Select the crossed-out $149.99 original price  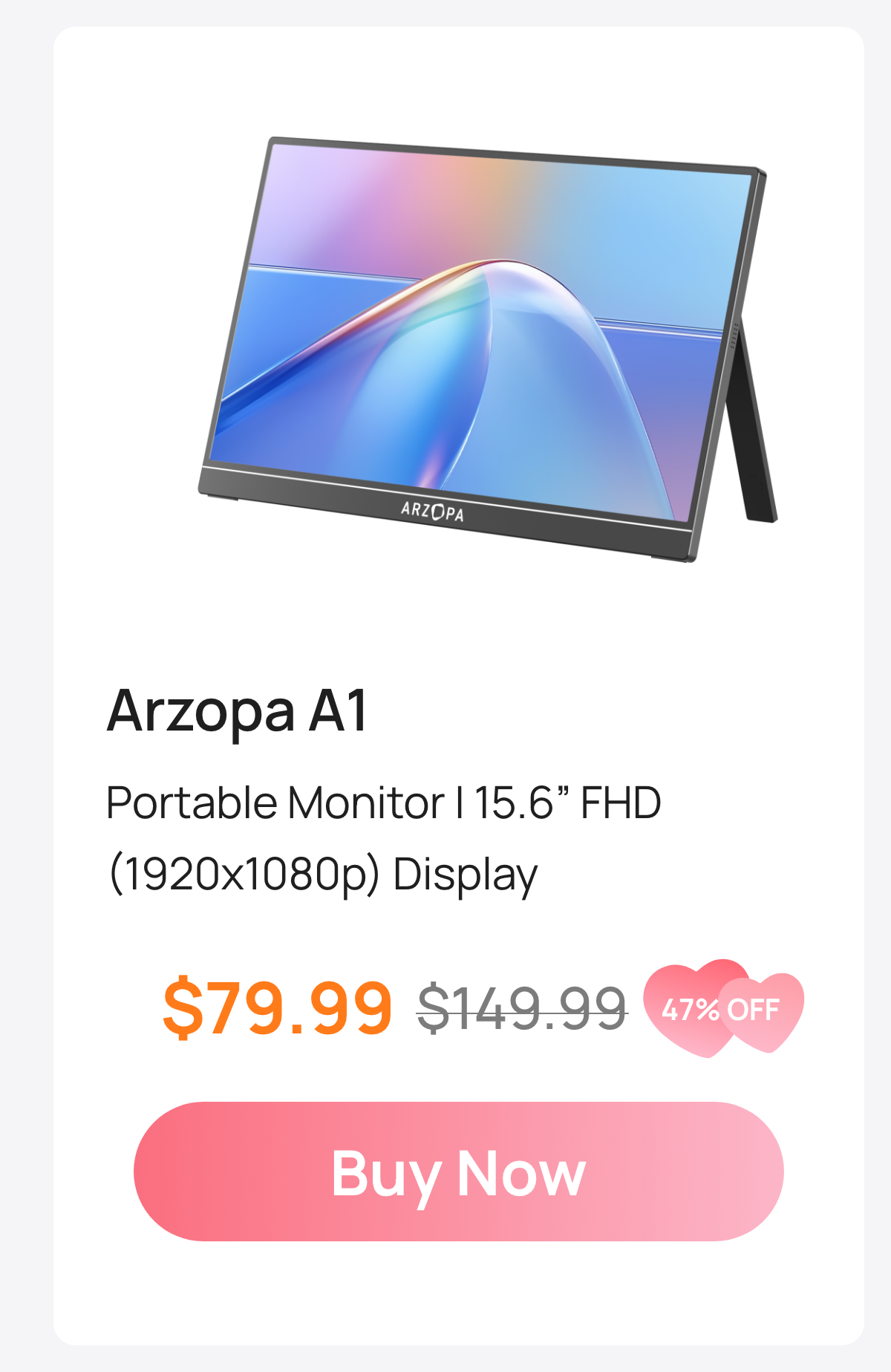[523, 1008]
